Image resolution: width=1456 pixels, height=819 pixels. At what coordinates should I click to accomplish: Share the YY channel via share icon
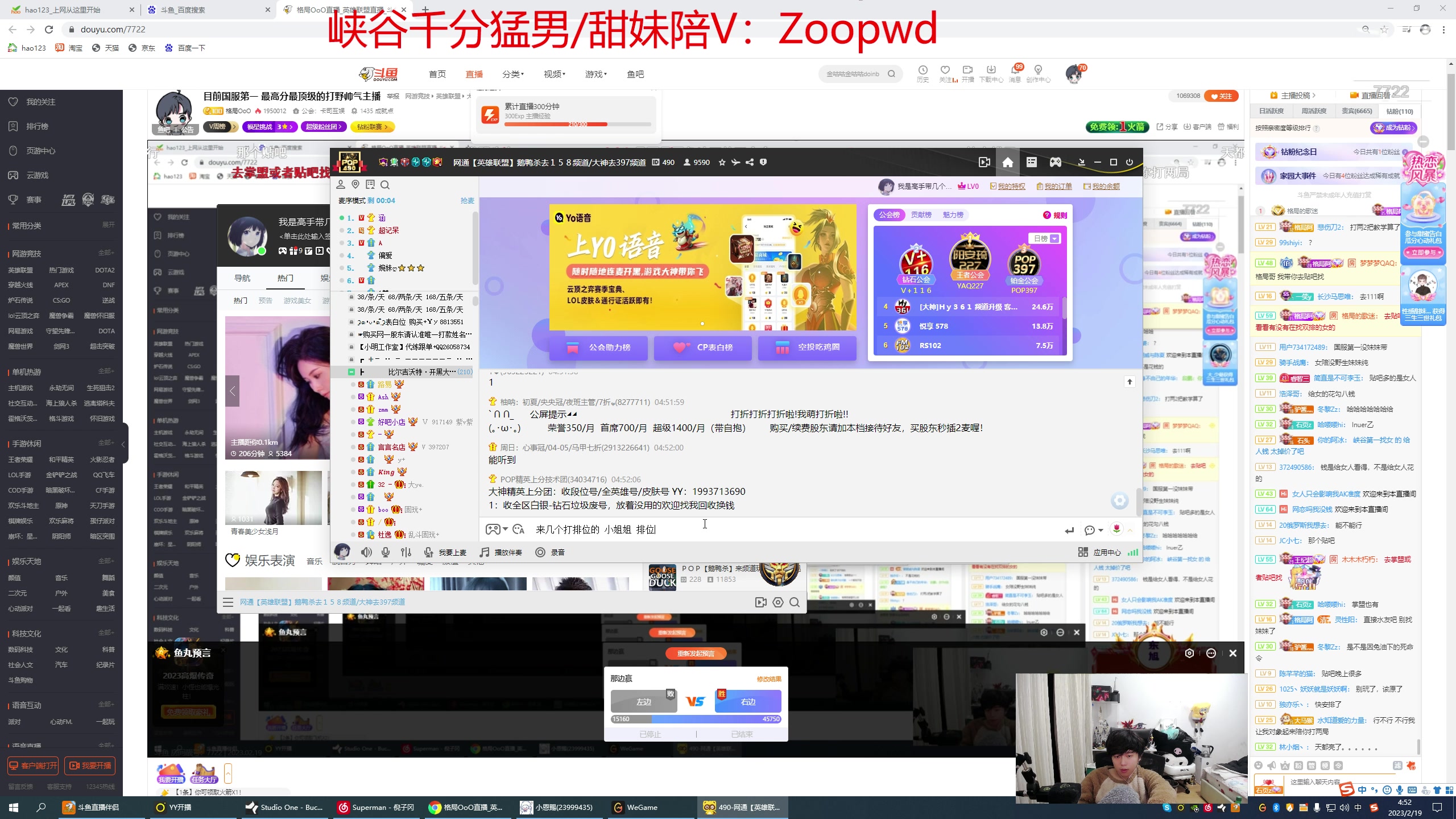coord(750,163)
